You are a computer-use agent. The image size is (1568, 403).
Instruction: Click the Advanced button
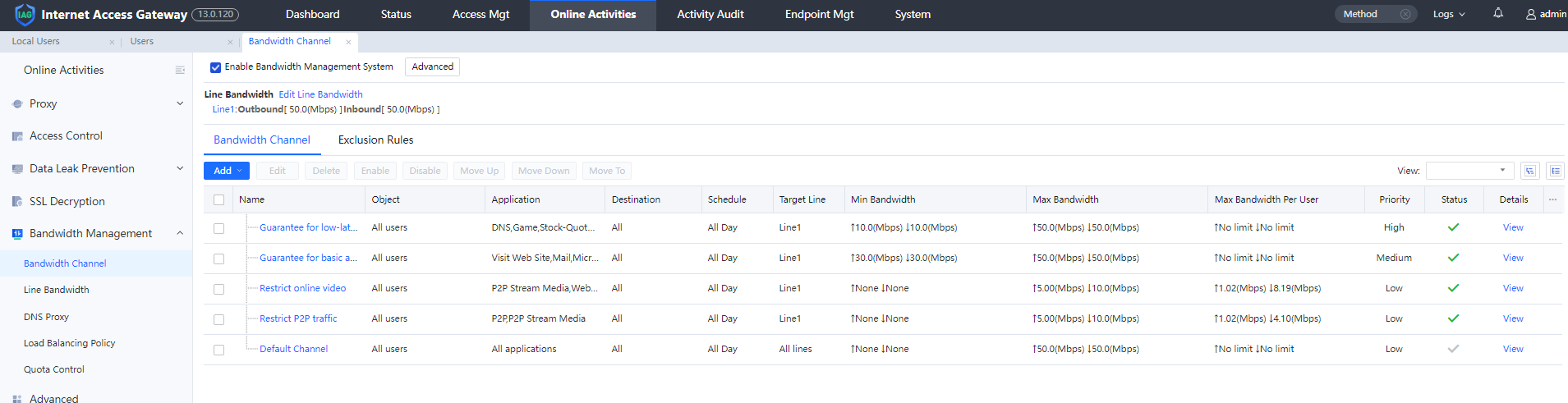pyautogui.click(x=432, y=67)
